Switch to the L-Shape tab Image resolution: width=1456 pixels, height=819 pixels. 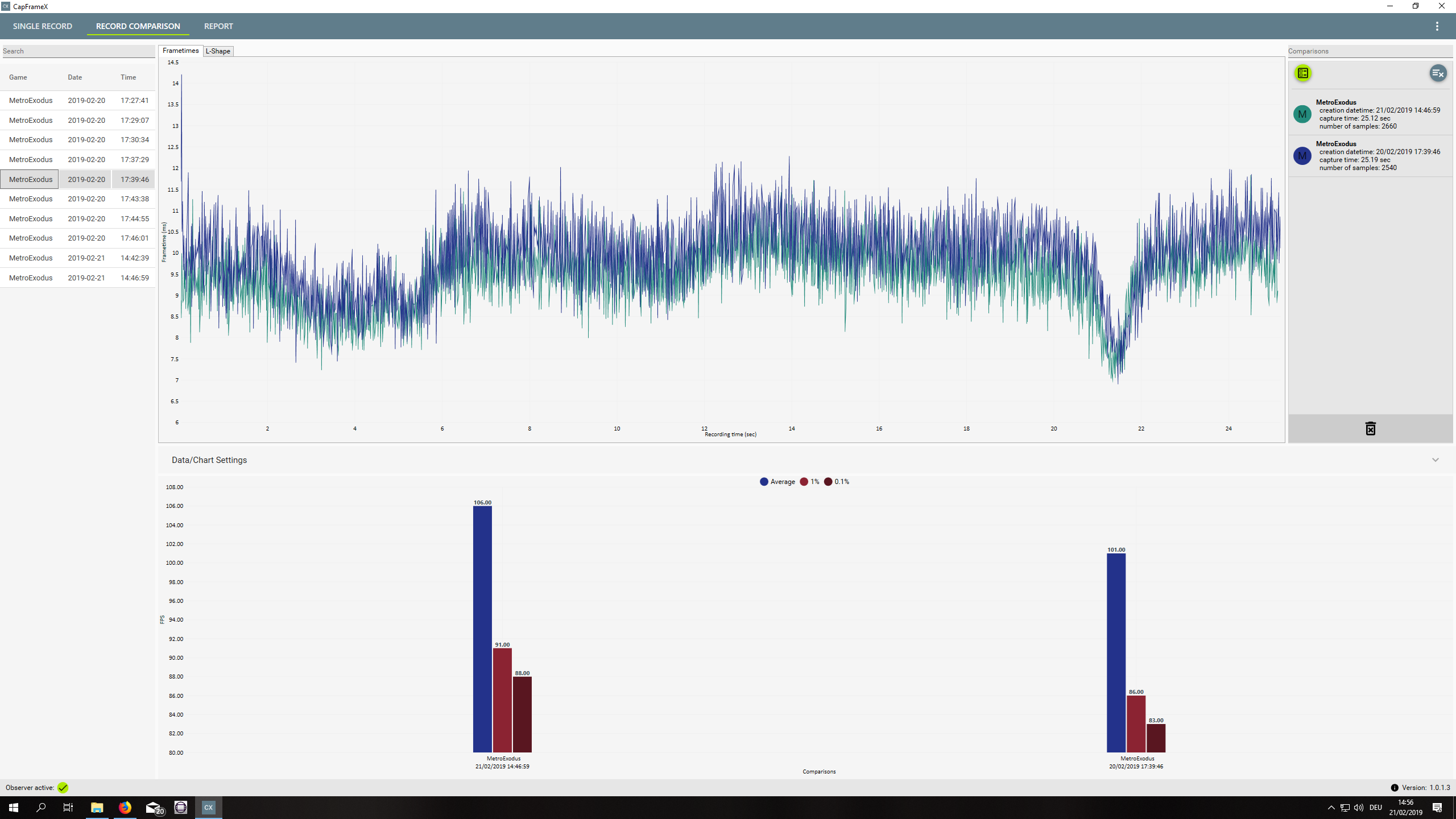coord(218,51)
